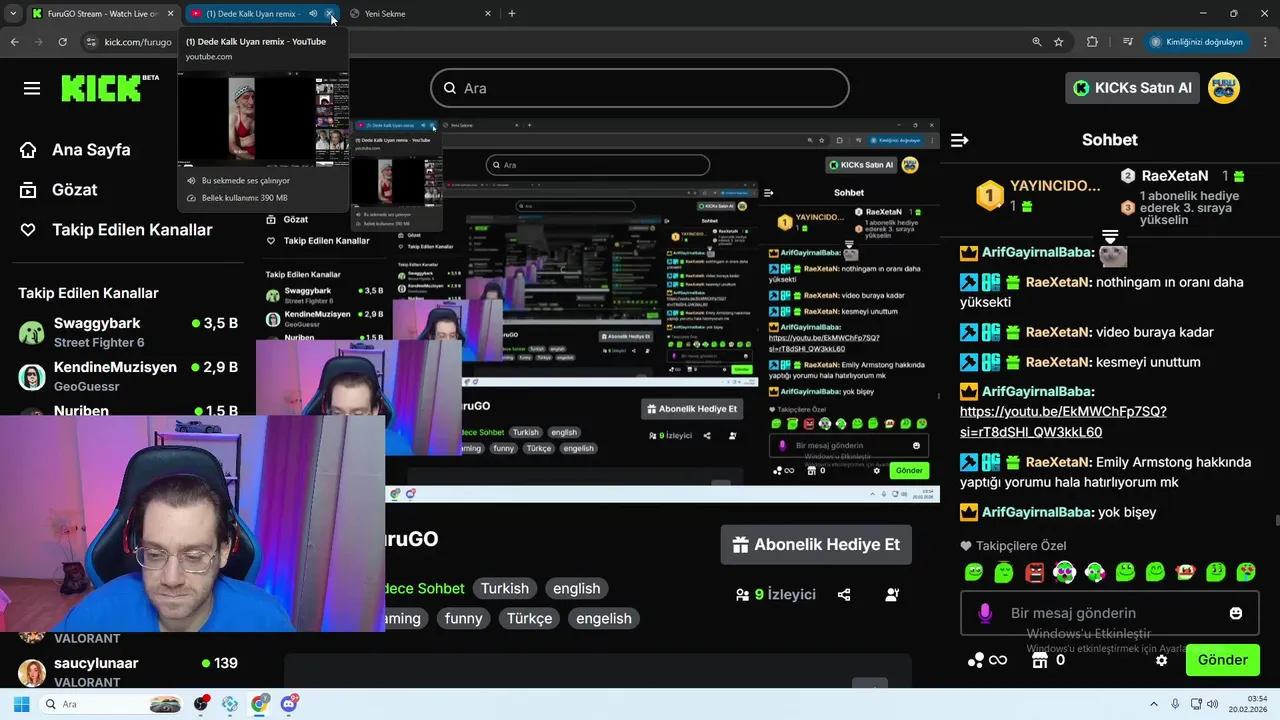Open a new browser tab
Image resolution: width=1280 pixels, height=720 pixels.
click(512, 14)
